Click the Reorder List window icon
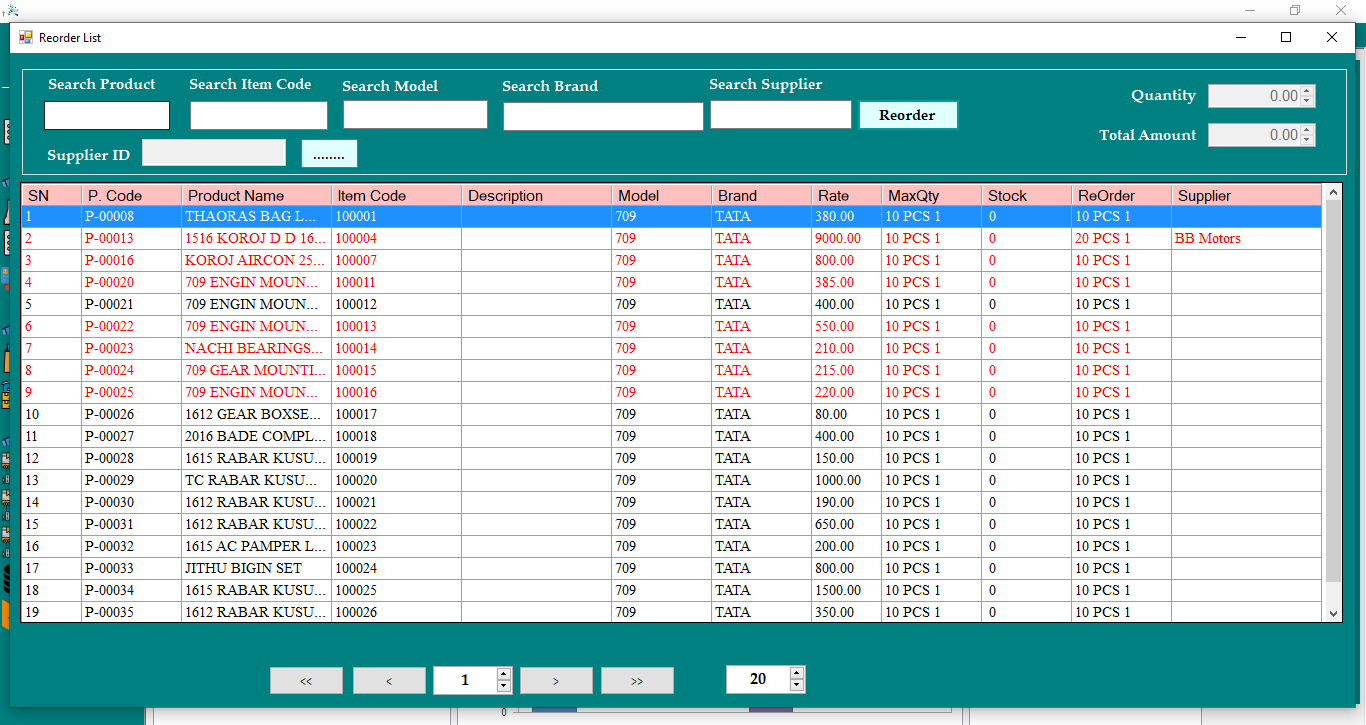Viewport: 1366px width, 725px height. click(26, 37)
